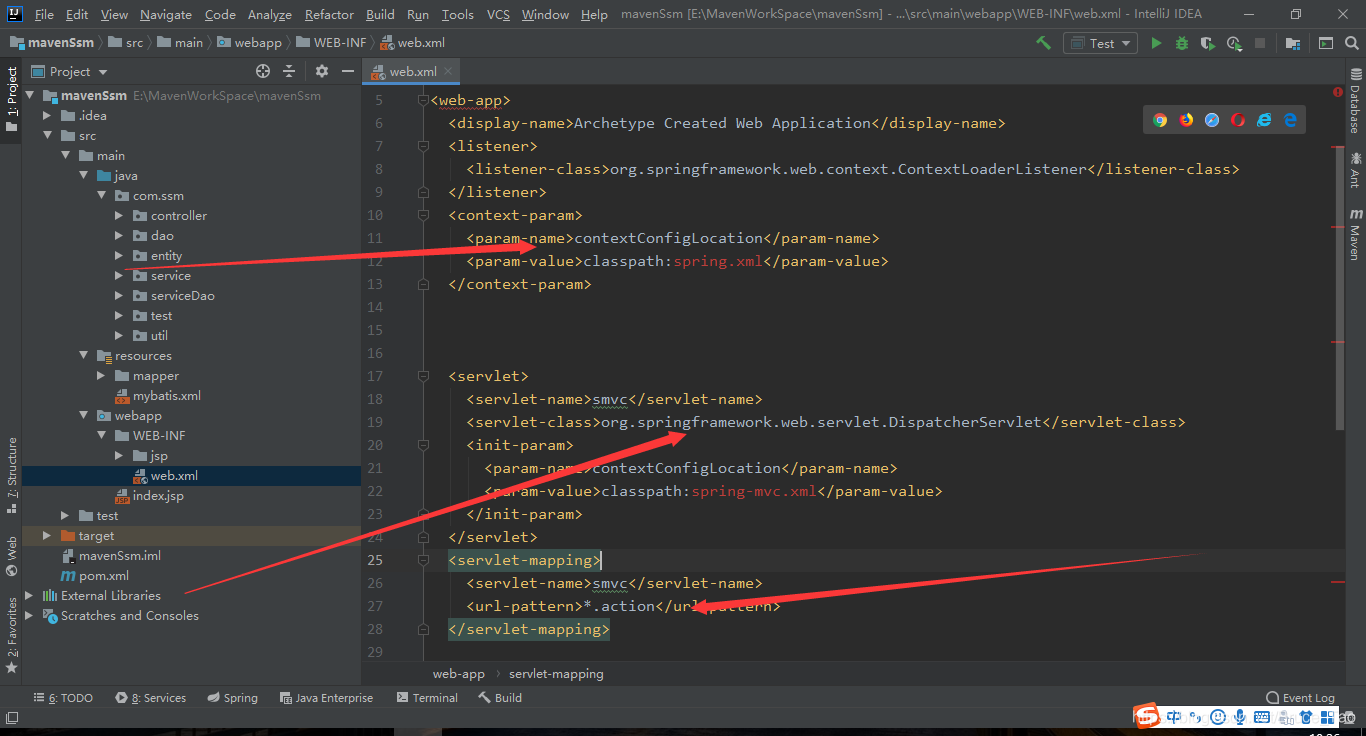Click the webapp breadcrumb in navigation bar
Viewport: 1366px width, 736px height.
tap(249, 43)
